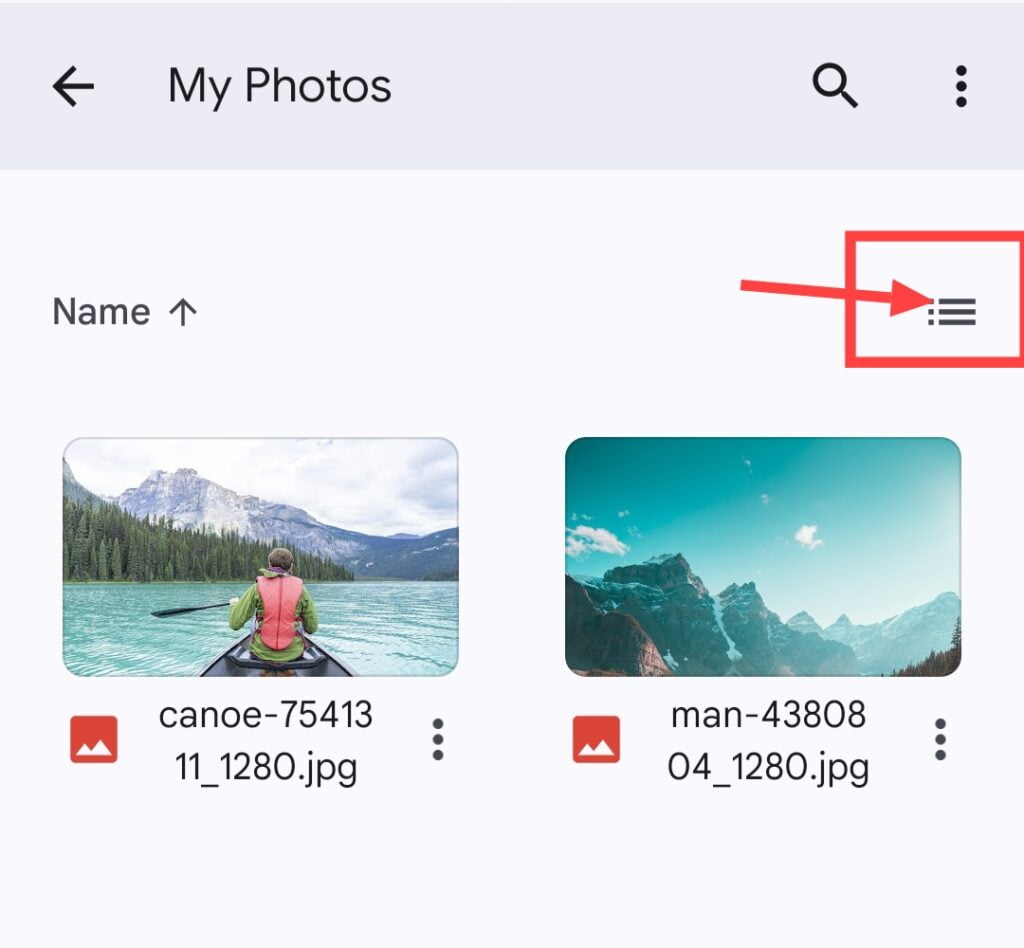Select the file name canoe-7541311_1280.jpg
The image size is (1024, 948).
click(266, 741)
